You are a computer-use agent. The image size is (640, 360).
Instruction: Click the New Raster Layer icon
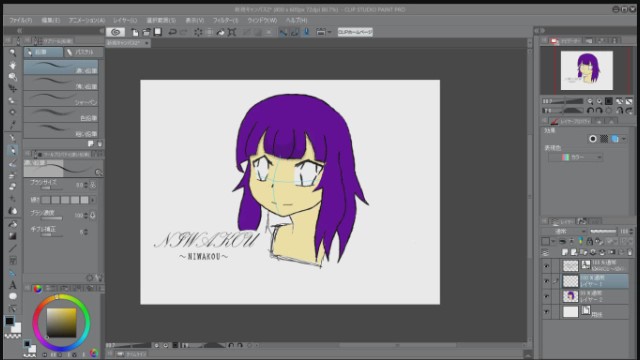[x=565, y=252]
